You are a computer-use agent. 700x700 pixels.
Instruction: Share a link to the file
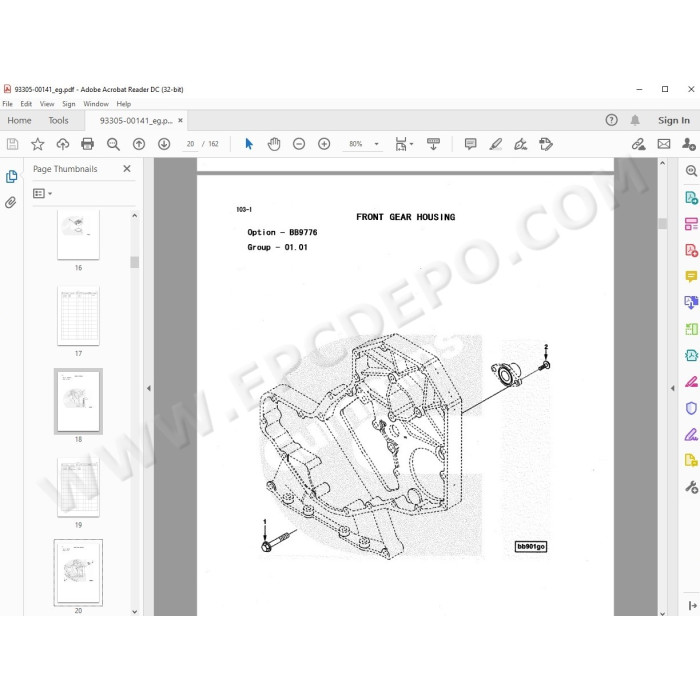point(638,144)
